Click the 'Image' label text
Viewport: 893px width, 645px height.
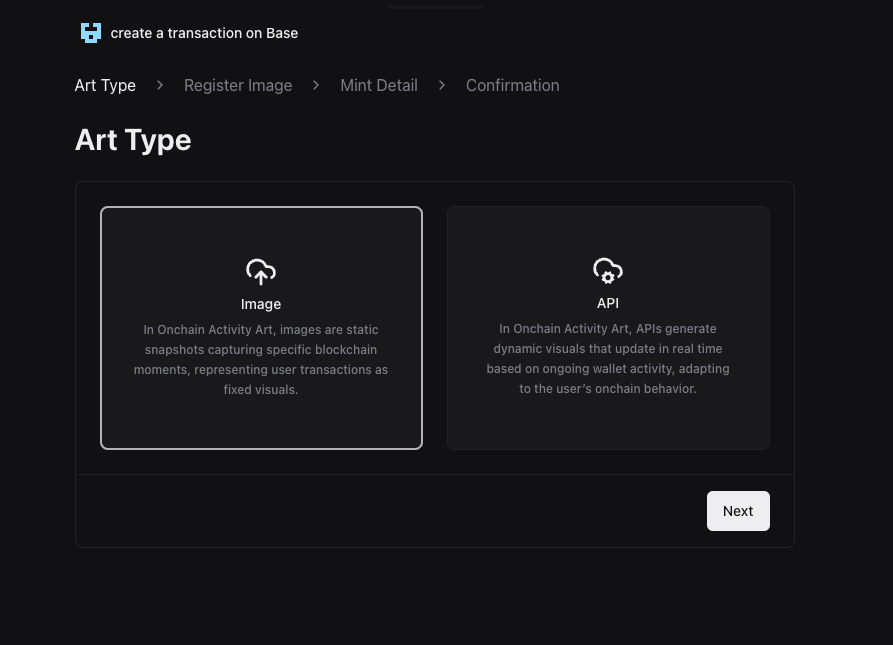click(261, 304)
